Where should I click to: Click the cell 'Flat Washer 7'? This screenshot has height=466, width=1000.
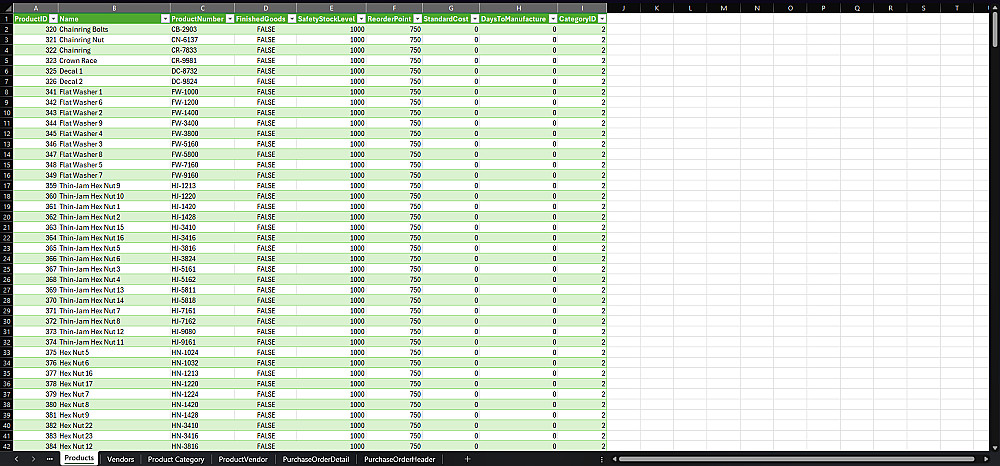click(114, 175)
